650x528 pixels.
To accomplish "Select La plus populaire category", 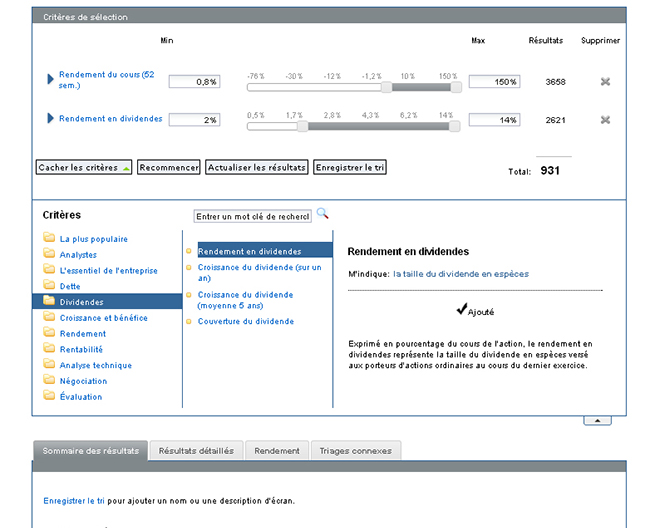I will (94, 239).
